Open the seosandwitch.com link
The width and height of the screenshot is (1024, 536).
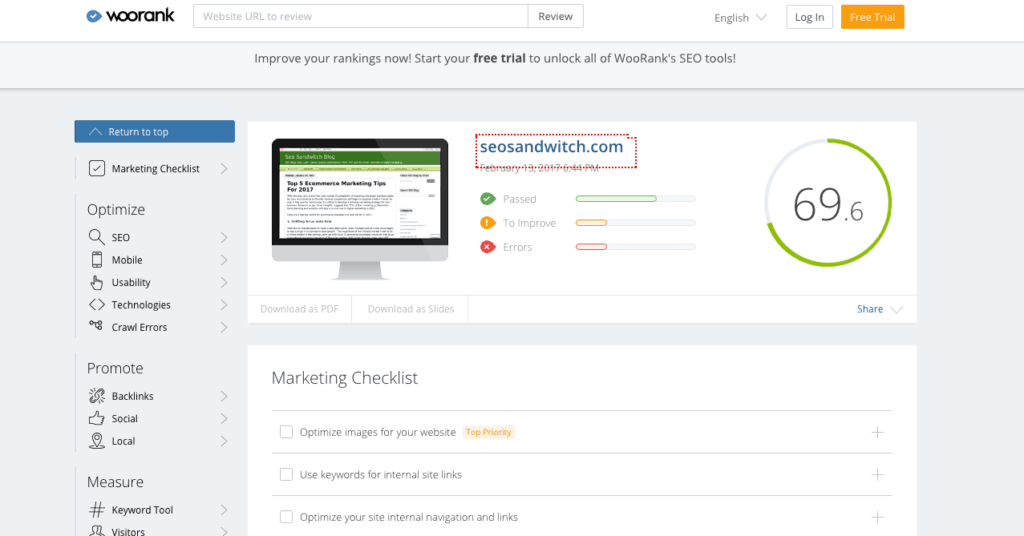tap(551, 146)
